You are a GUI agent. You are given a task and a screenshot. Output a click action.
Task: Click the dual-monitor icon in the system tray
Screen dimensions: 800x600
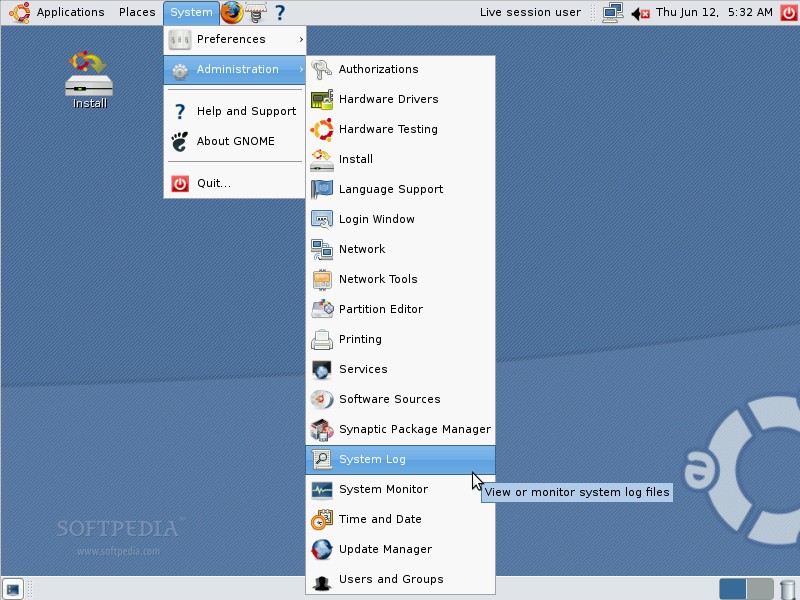coord(612,12)
